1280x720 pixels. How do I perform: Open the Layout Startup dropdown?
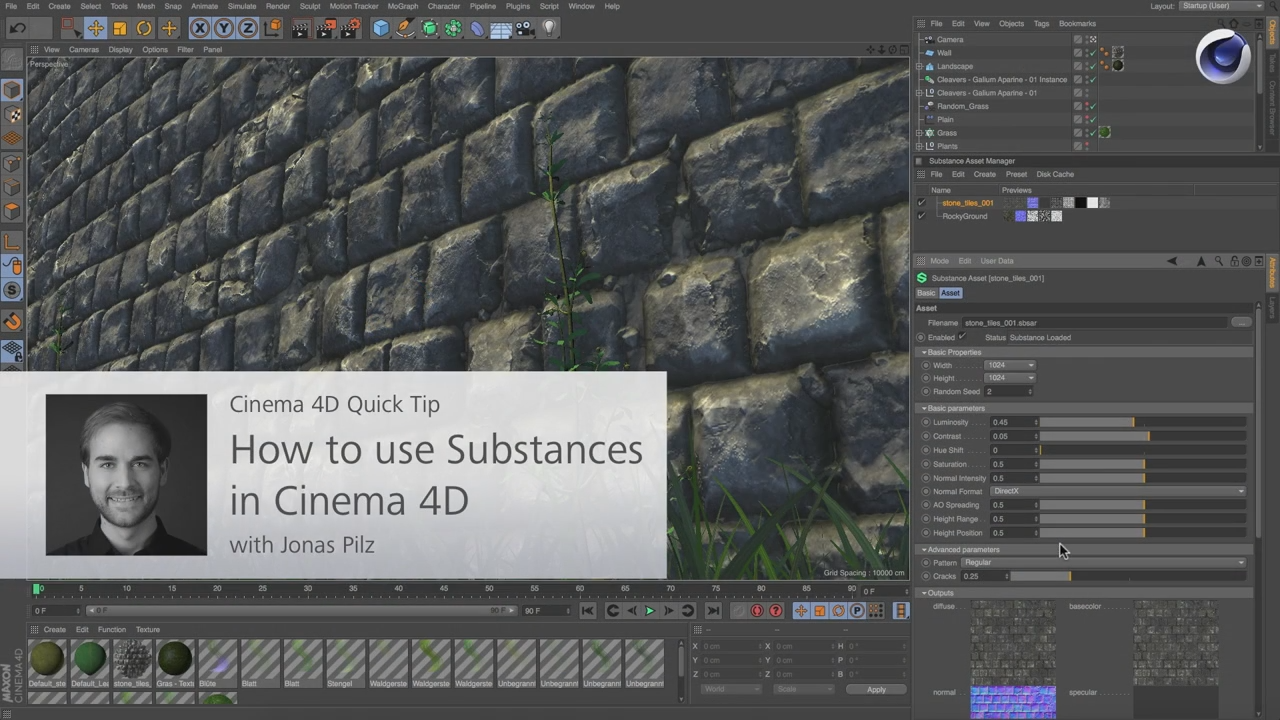pyautogui.click(x=1221, y=6)
